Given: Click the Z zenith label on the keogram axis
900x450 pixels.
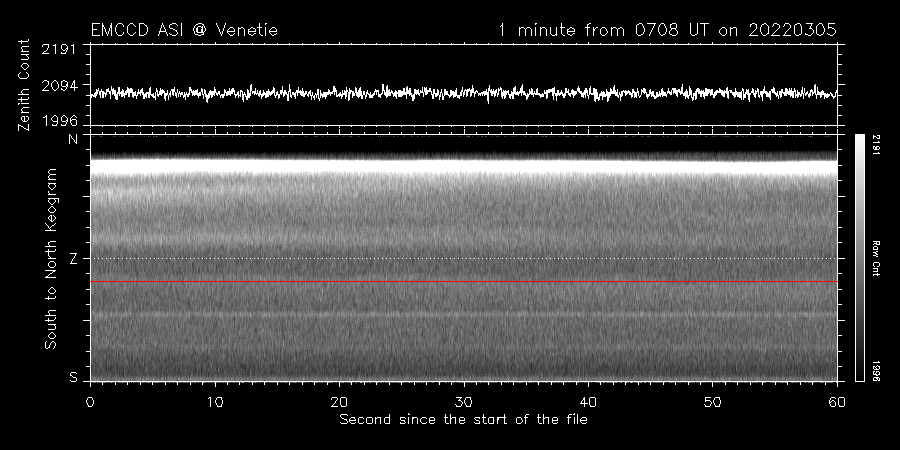Looking at the screenshot, I should [73, 259].
